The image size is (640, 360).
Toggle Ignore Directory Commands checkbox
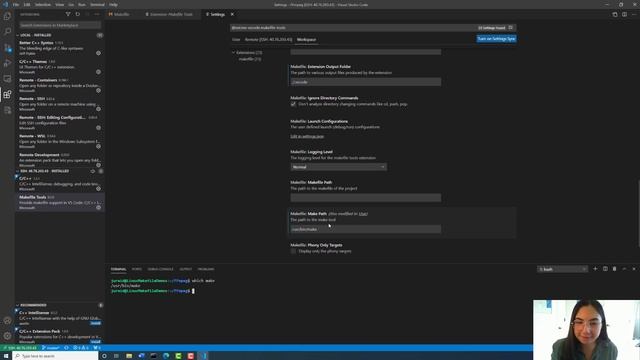click(293, 104)
